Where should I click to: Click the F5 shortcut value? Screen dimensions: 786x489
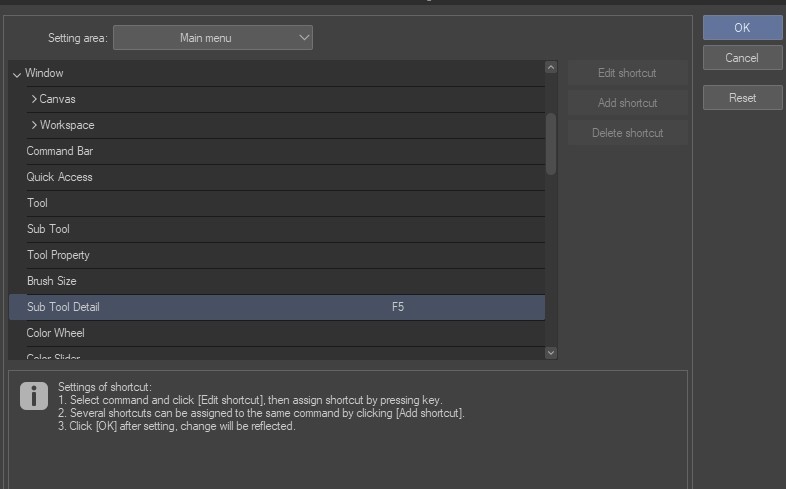pyautogui.click(x=398, y=307)
